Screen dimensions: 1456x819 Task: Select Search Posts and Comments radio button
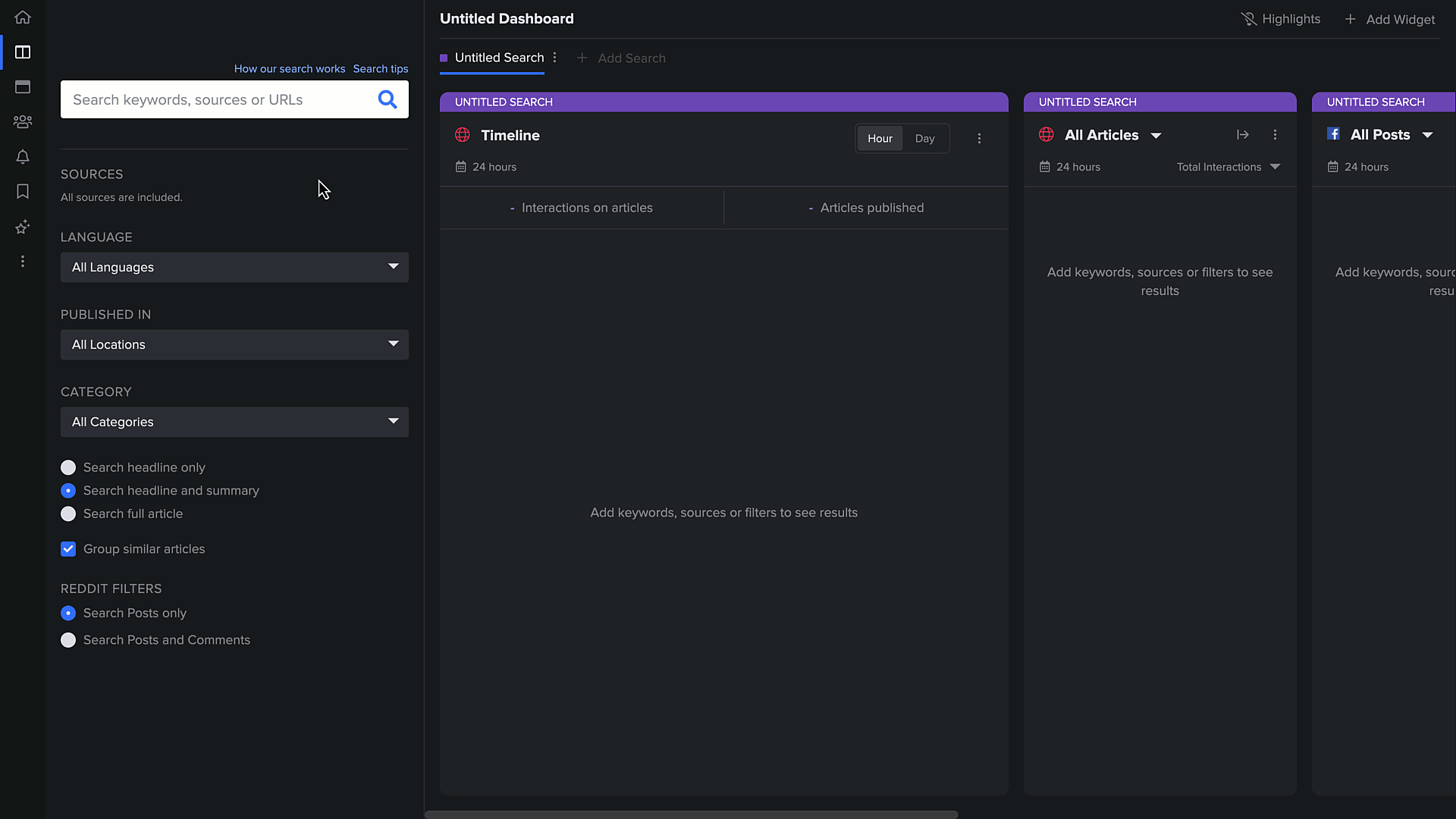tap(68, 641)
